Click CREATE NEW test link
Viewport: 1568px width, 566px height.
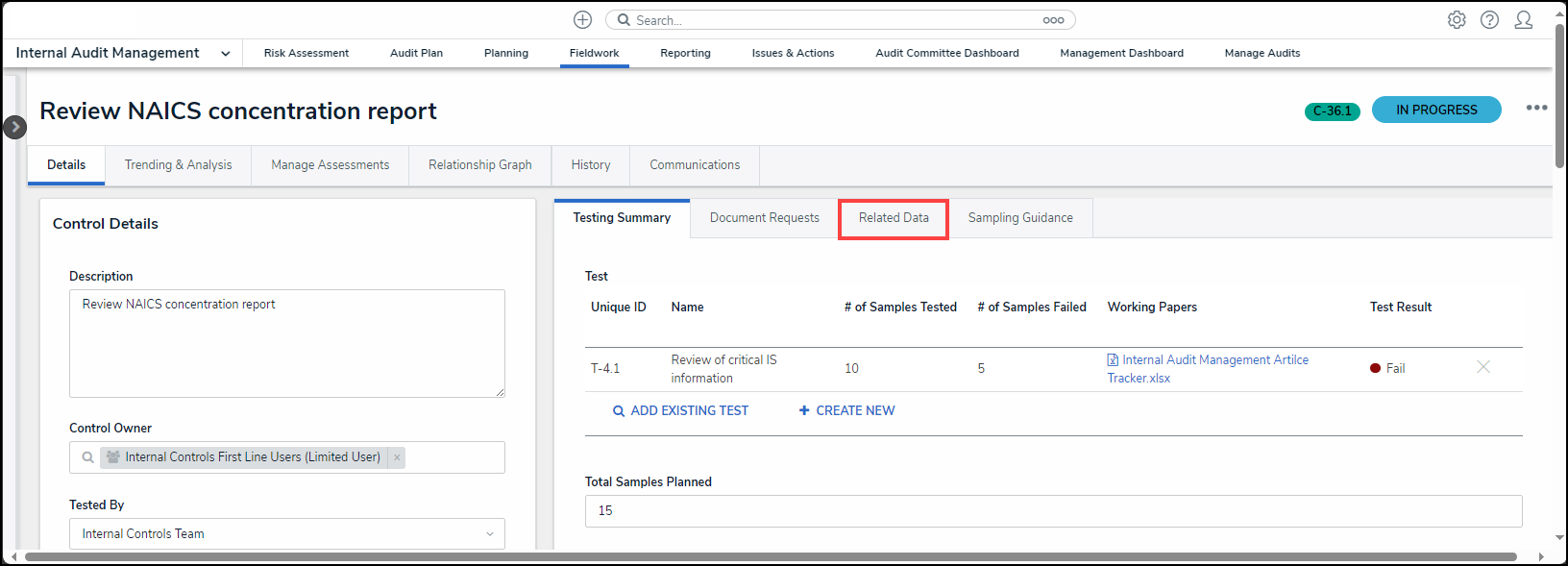point(846,411)
